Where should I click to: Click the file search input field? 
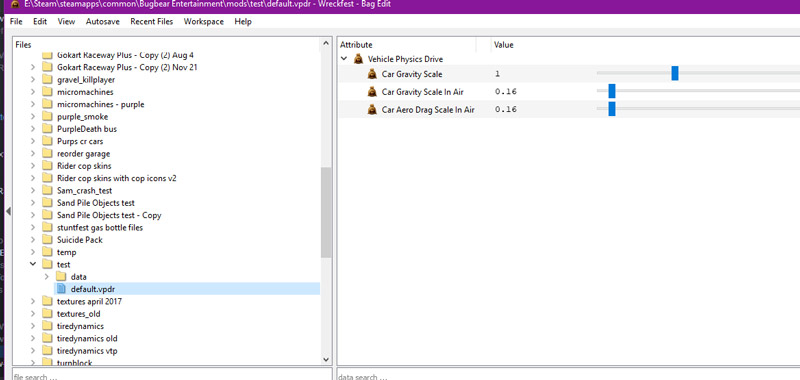coord(172,375)
